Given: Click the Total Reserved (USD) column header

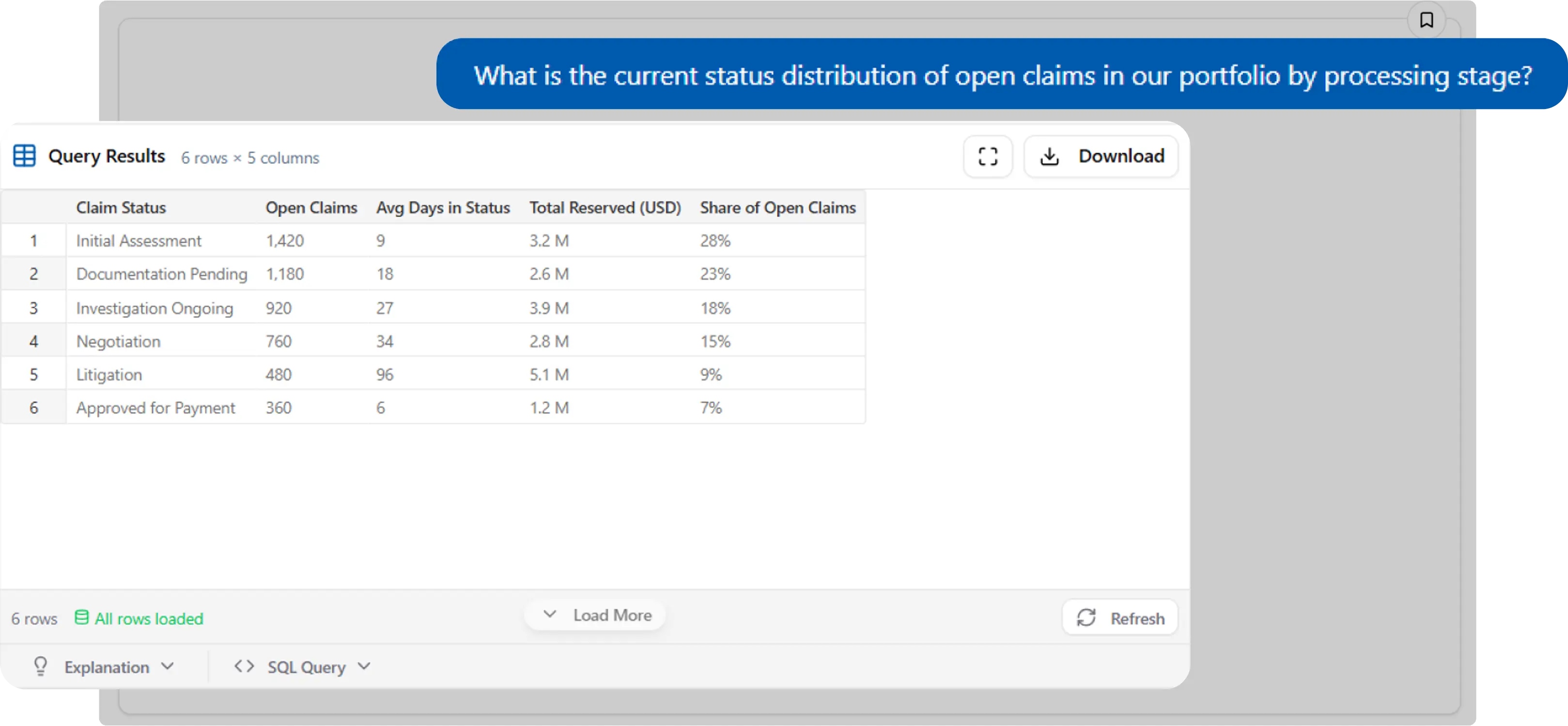Looking at the screenshot, I should pyautogui.click(x=605, y=208).
